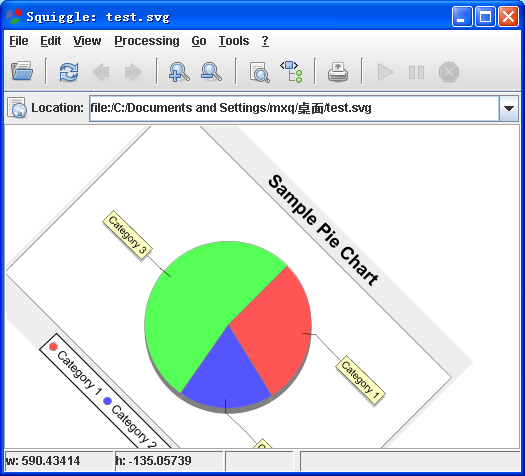The height and width of the screenshot is (476, 525).
Task: Show the DOM viewer tree icon
Action: pyautogui.click(x=291, y=72)
